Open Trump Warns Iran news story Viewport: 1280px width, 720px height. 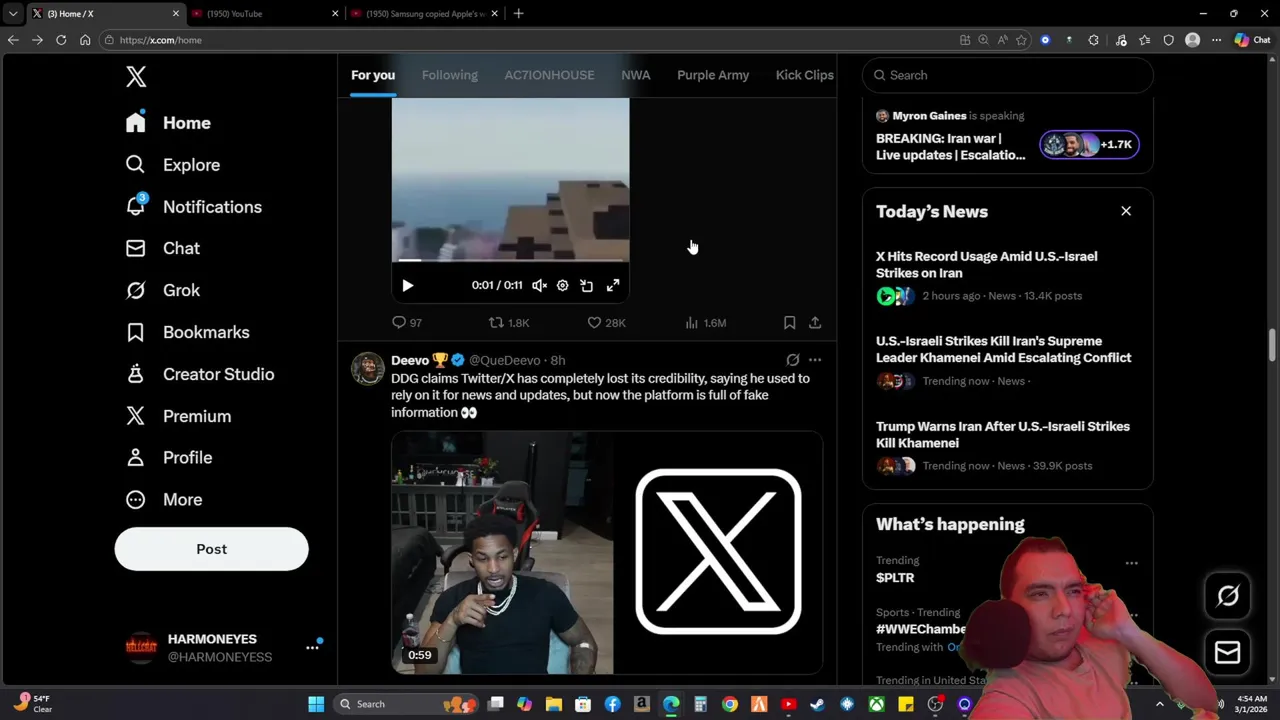coord(1008,446)
